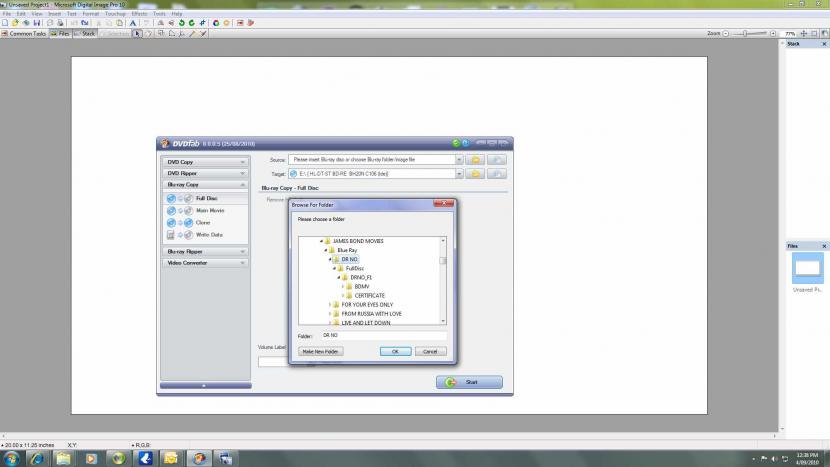Click the Redo arrow in the toolbar

click(85, 23)
